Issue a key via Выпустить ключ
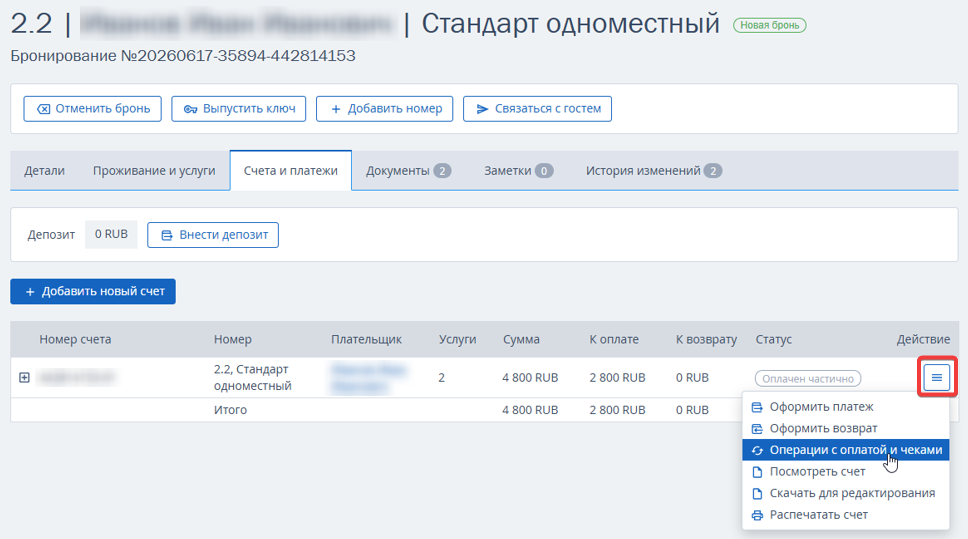Screen dimensions: 968x539 [238, 109]
